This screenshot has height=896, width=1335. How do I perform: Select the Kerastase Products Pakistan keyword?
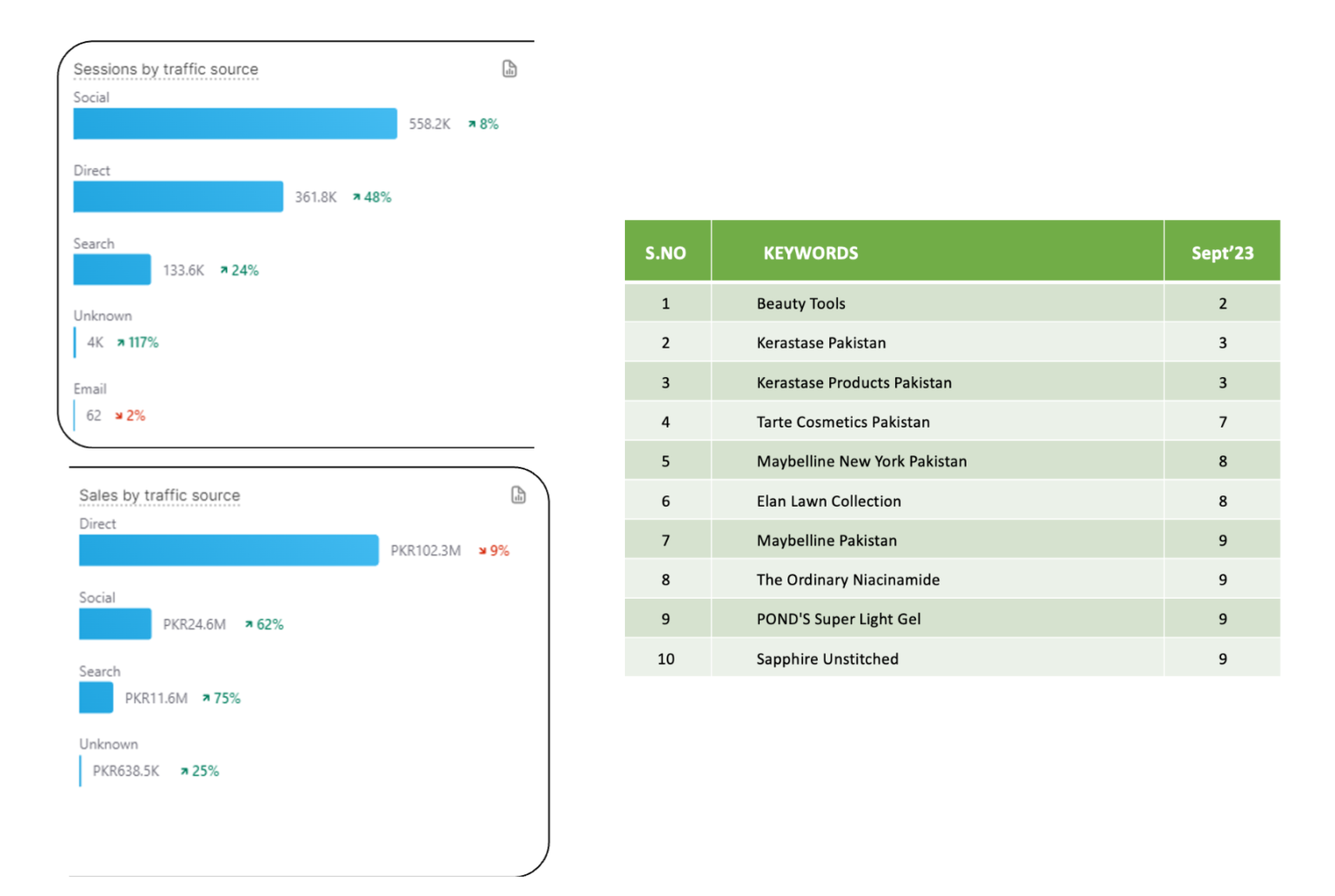[854, 382]
